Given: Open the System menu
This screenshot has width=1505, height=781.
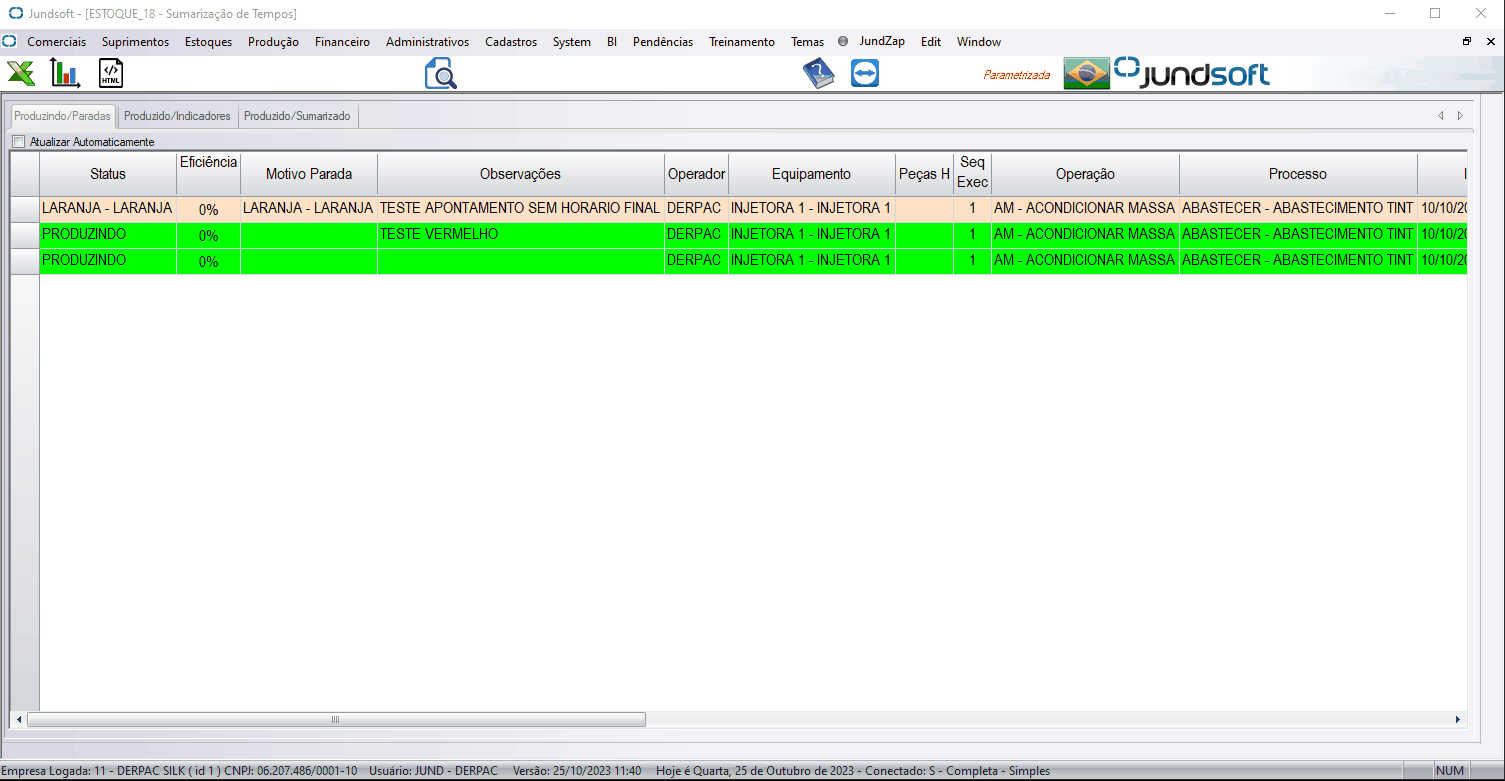Looking at the screenshot, I should pos(571,42).
